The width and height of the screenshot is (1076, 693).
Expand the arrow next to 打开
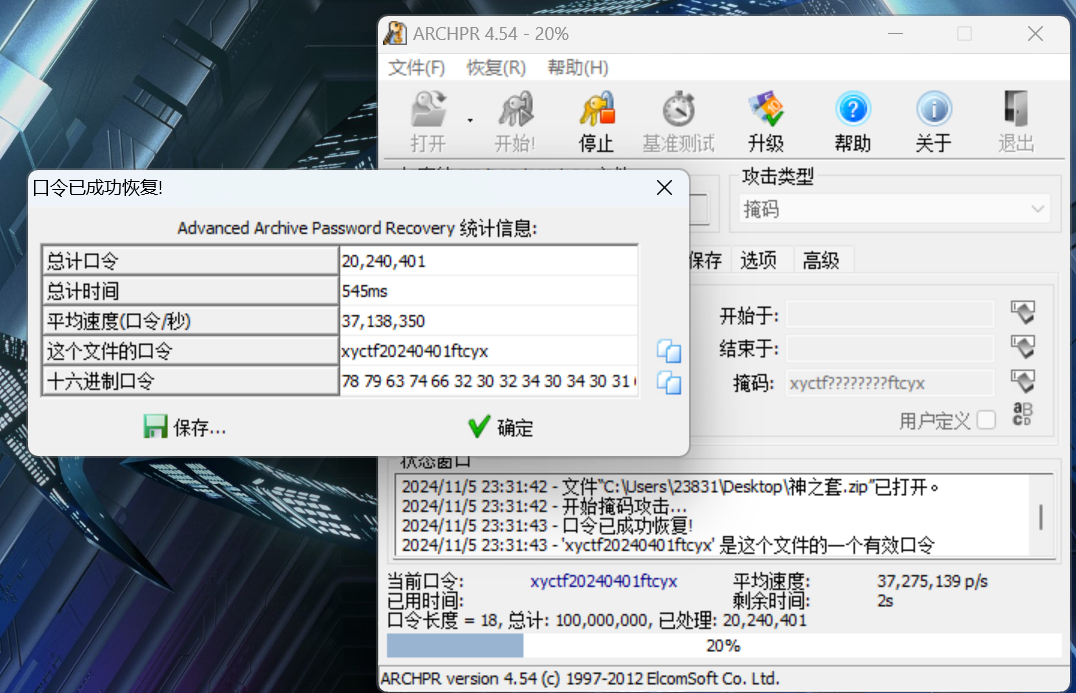tap(470, 121)
